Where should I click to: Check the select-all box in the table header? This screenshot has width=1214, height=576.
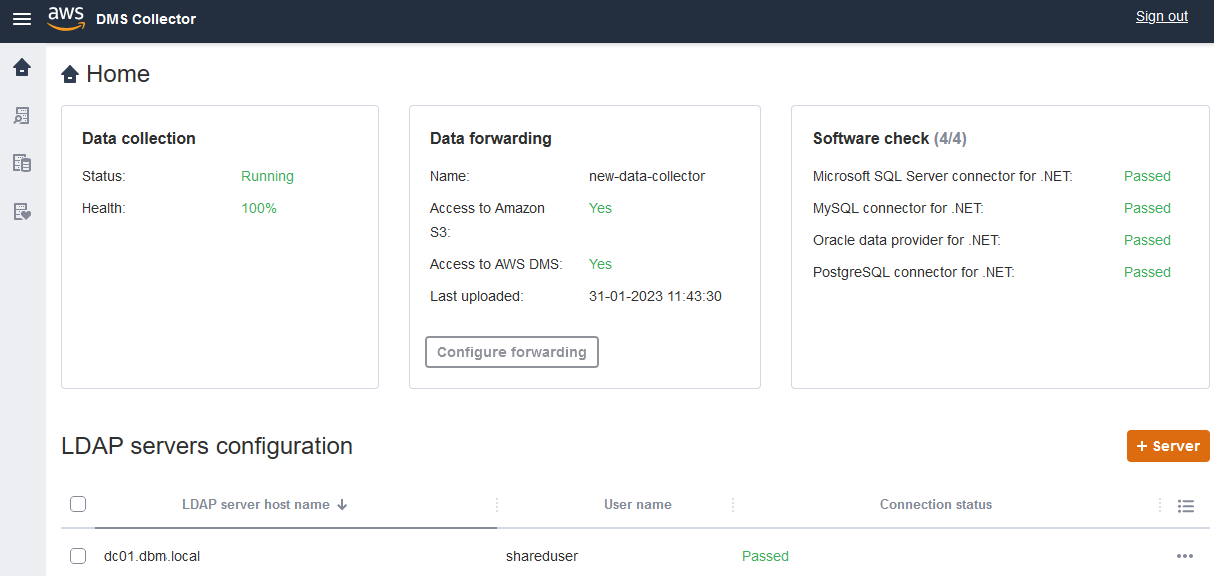pyautogui.click(x=78, y=504)
